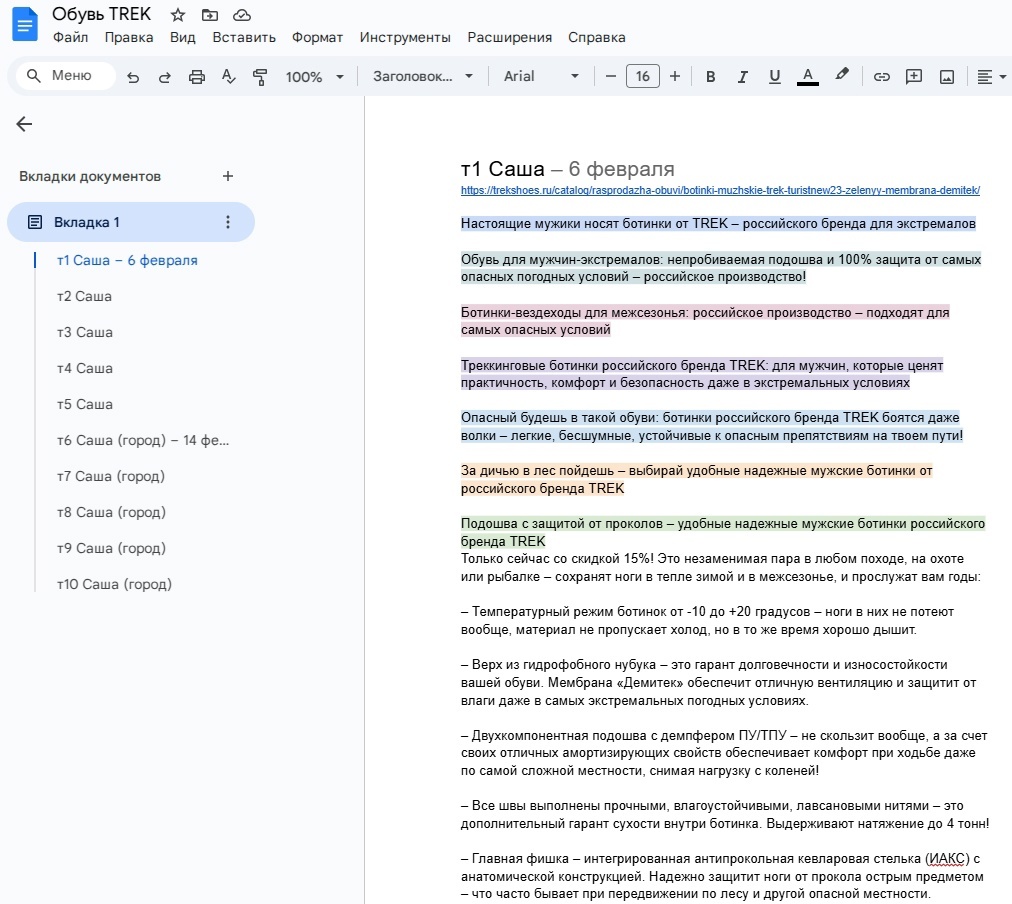
Task: Click the Вкладки документов panel title
Action: (x=90, y=176)
